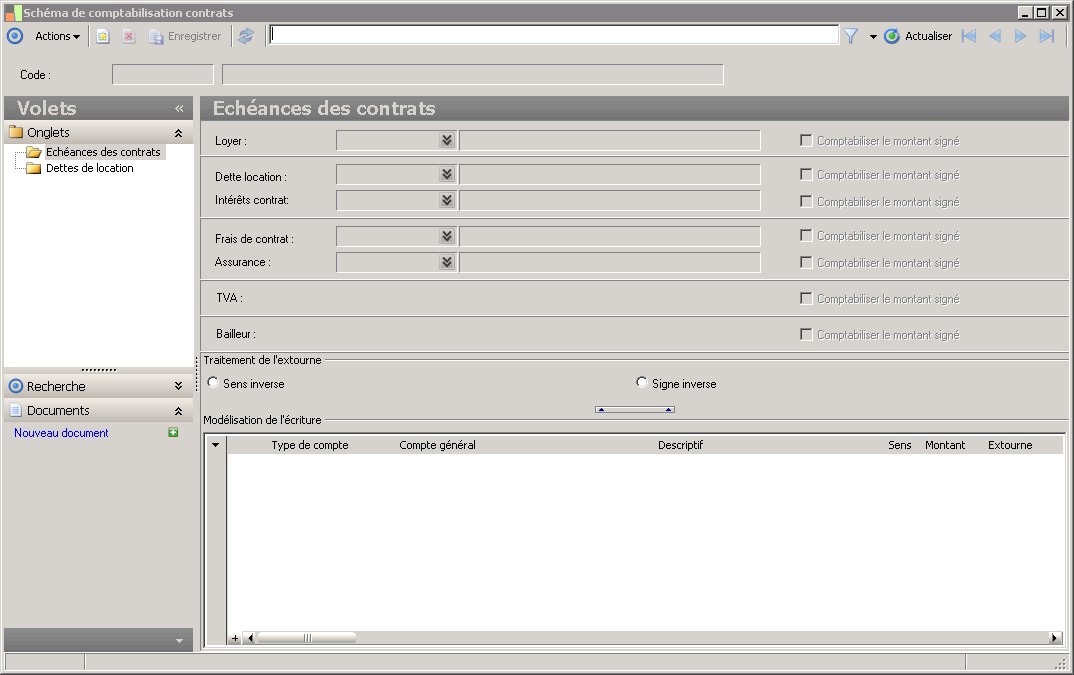Check Comptabiliser le montant signé for Assurance
The height and width of the screenshot is (675, 1074).
click(806, 262)
